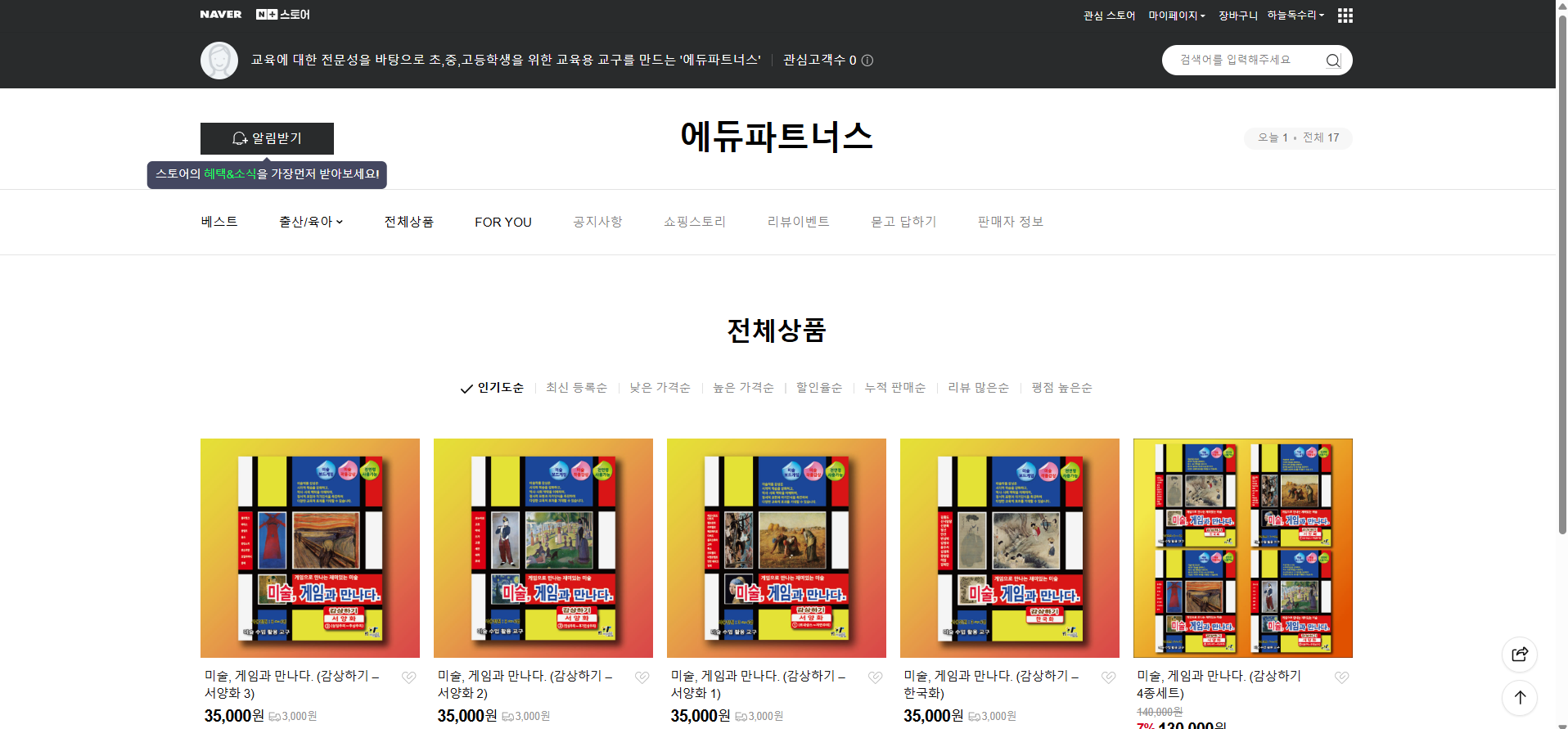Open the FOR YOU tab
This screenshot has height=729, width=1568.
pos(503,222)
